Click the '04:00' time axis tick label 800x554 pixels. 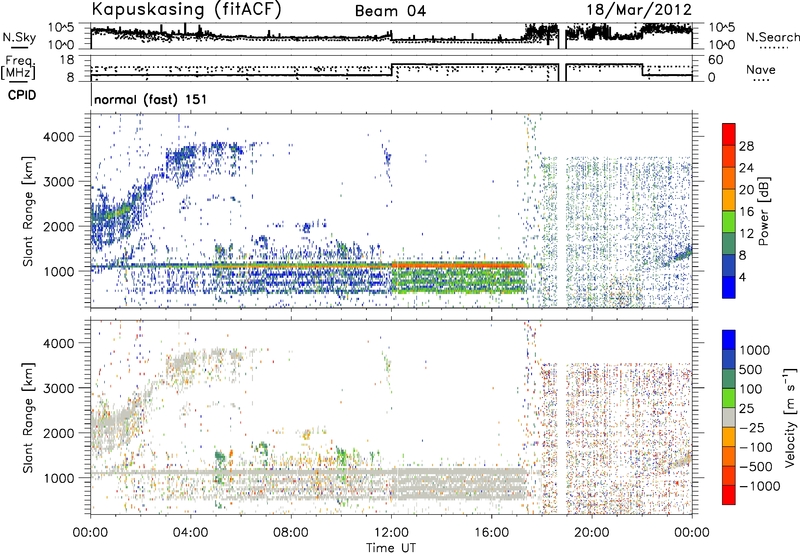[190, 533]
